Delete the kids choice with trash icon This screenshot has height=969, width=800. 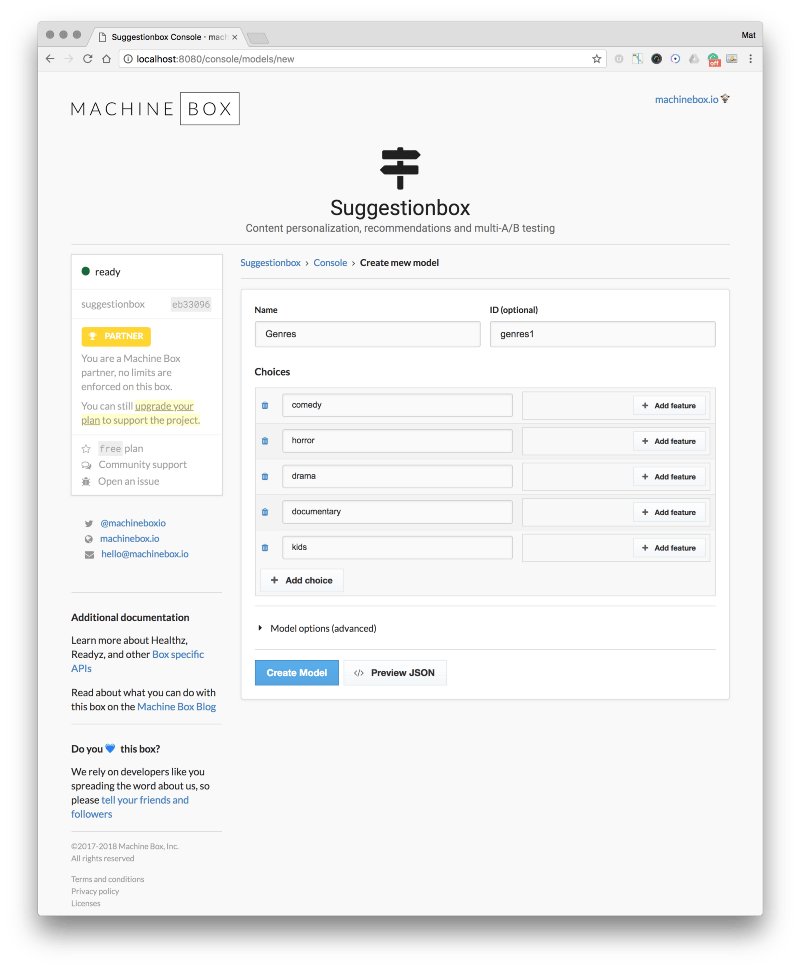point(265,548)
